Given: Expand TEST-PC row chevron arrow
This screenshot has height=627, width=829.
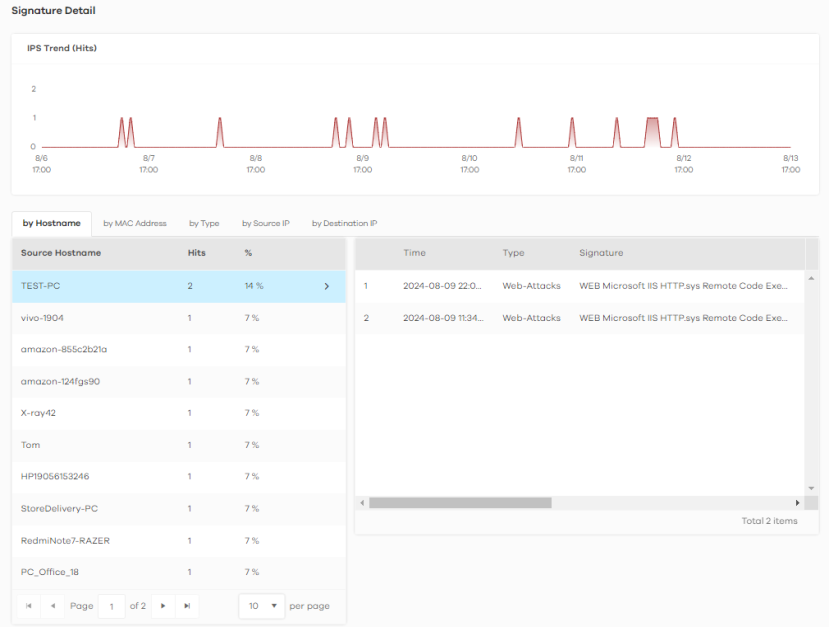Looking at the screenshot, I should [x=327, y=286].
